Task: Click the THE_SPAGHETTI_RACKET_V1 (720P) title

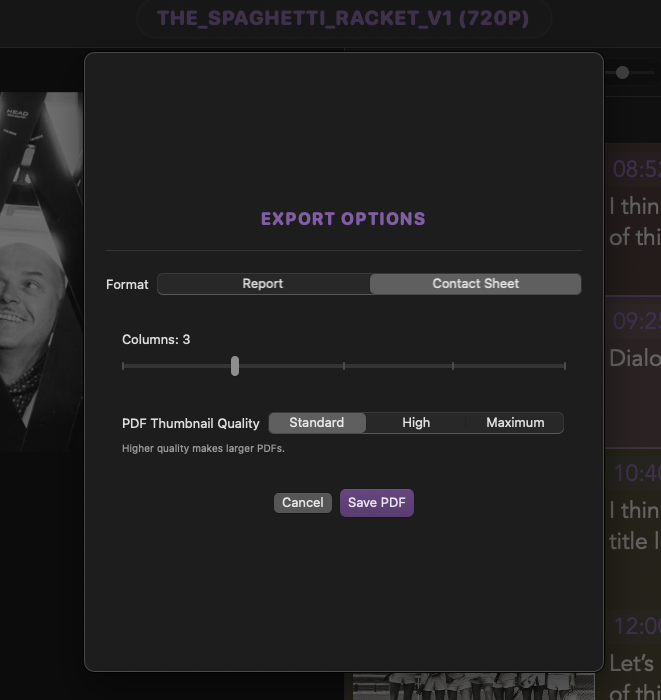Action: pos(343,19)
